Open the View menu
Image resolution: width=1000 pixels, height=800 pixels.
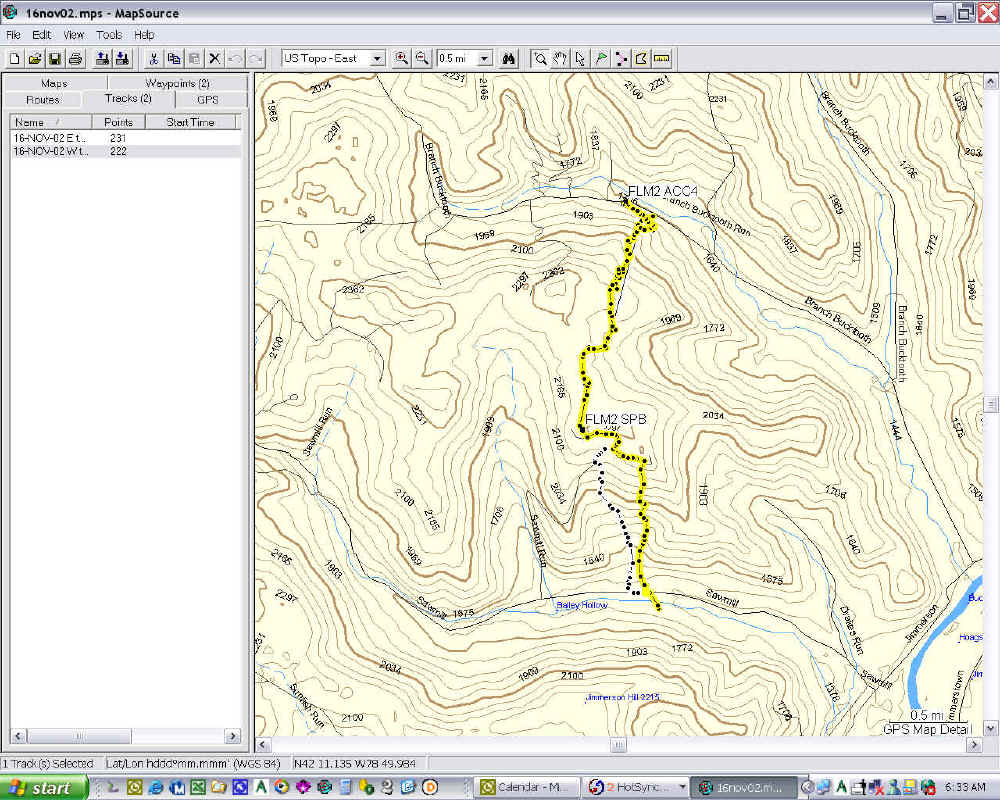coord(73,35)
